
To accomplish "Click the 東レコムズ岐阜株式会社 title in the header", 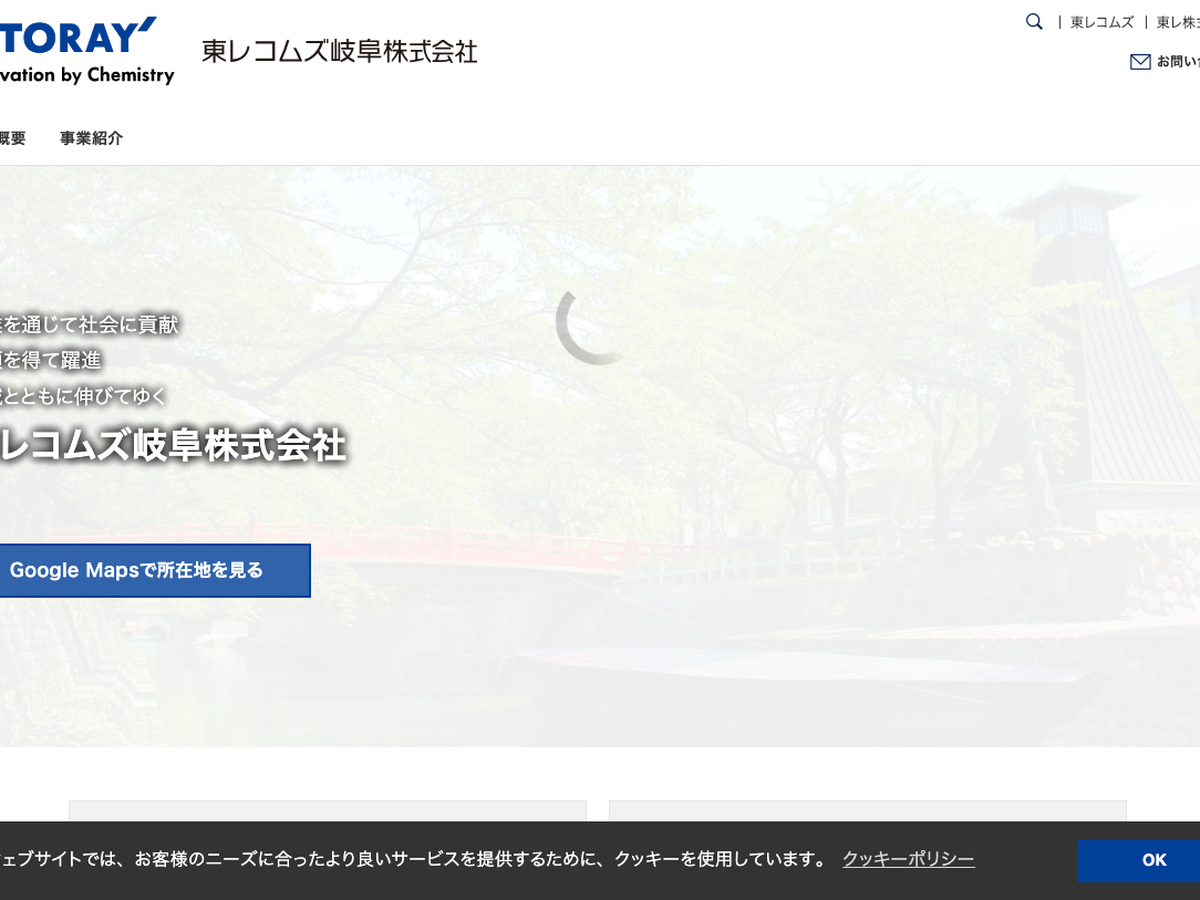I will click(x=339, y=52).
